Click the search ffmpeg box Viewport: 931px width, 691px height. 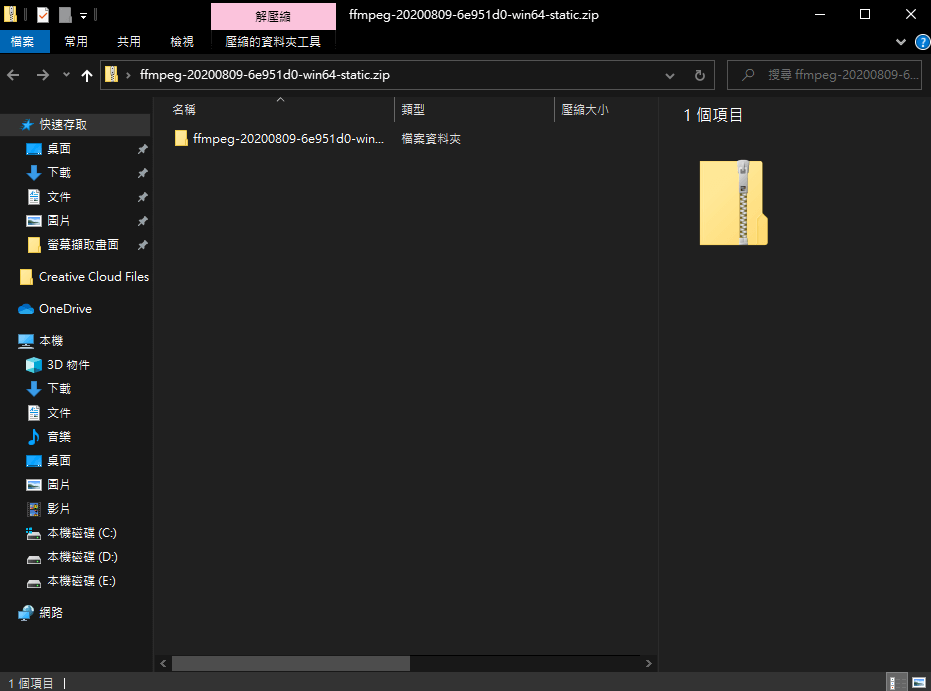click(824, 75)
